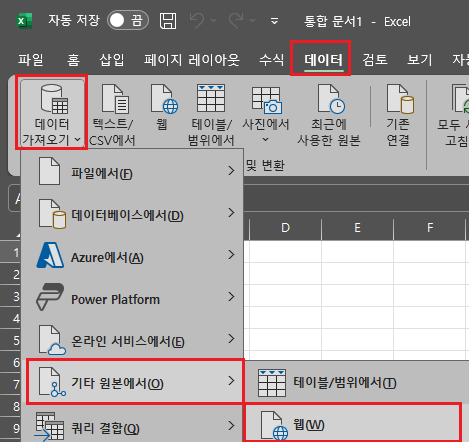
Task: Toggle the AutoSave (자동 저장) switch
Action: tap(128, 20)
